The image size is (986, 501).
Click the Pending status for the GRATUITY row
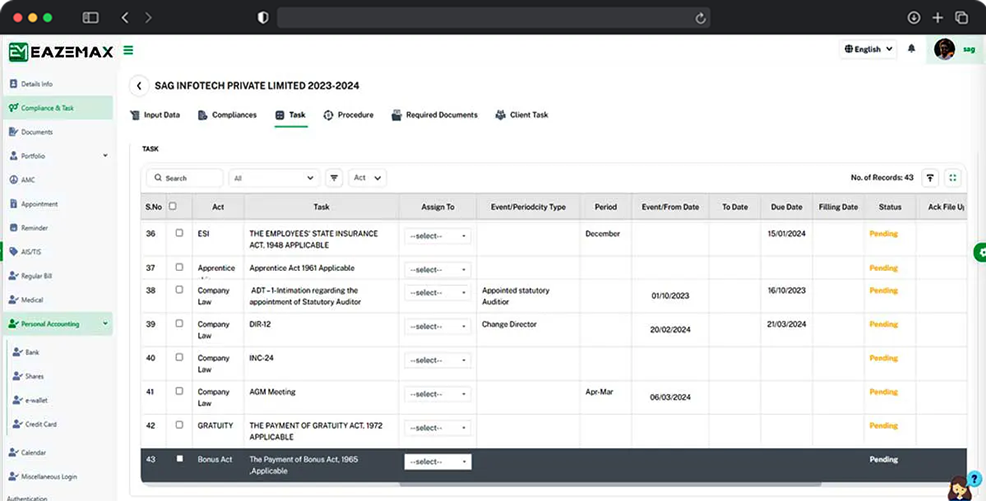[x=884, y=426]
